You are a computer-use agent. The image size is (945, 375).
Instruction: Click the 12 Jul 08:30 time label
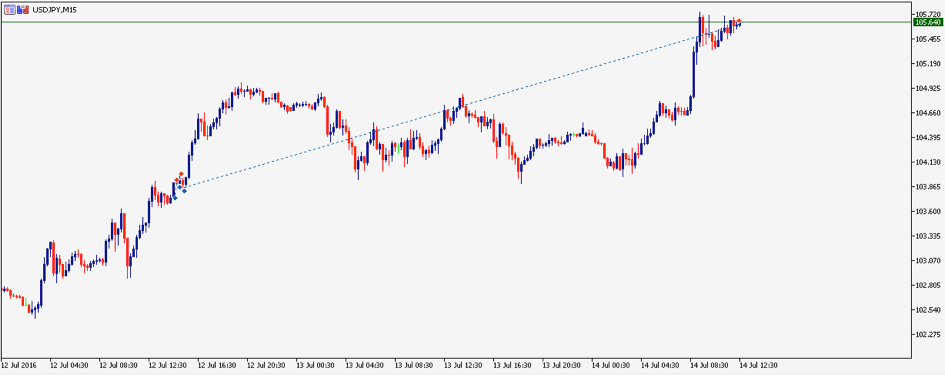[119, 365]
